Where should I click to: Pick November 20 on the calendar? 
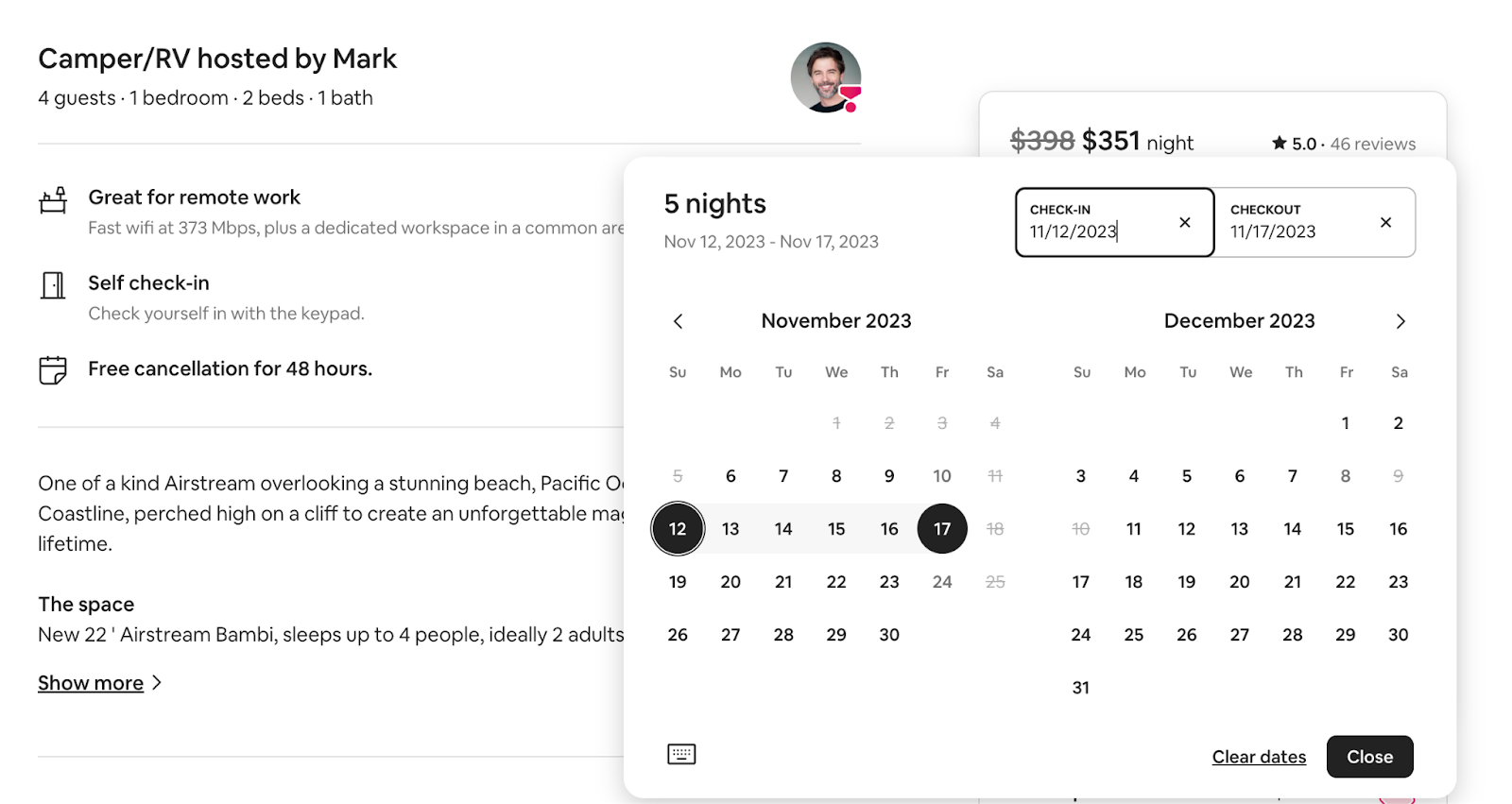[730, 582]
